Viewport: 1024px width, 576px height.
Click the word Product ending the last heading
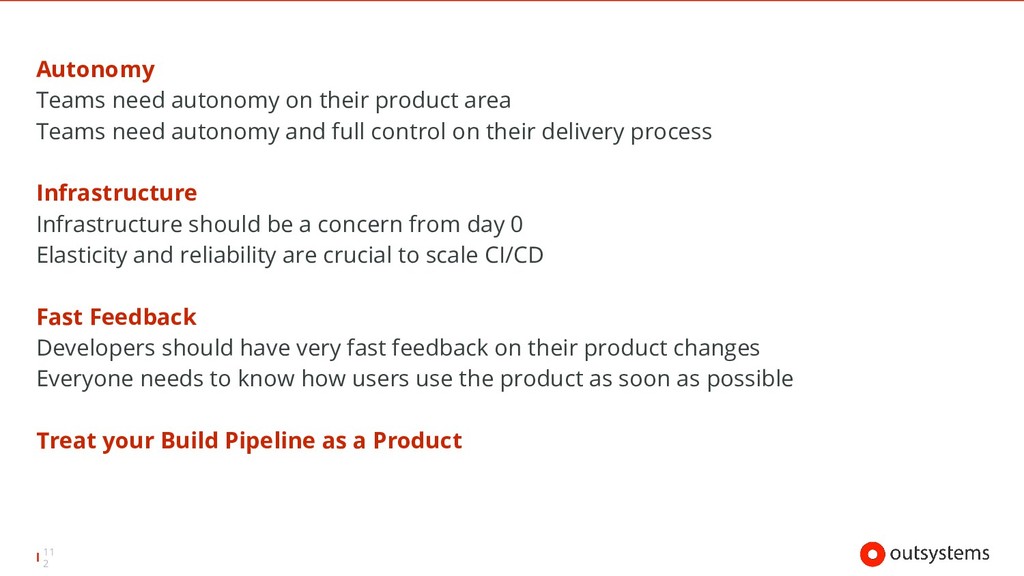417,441
